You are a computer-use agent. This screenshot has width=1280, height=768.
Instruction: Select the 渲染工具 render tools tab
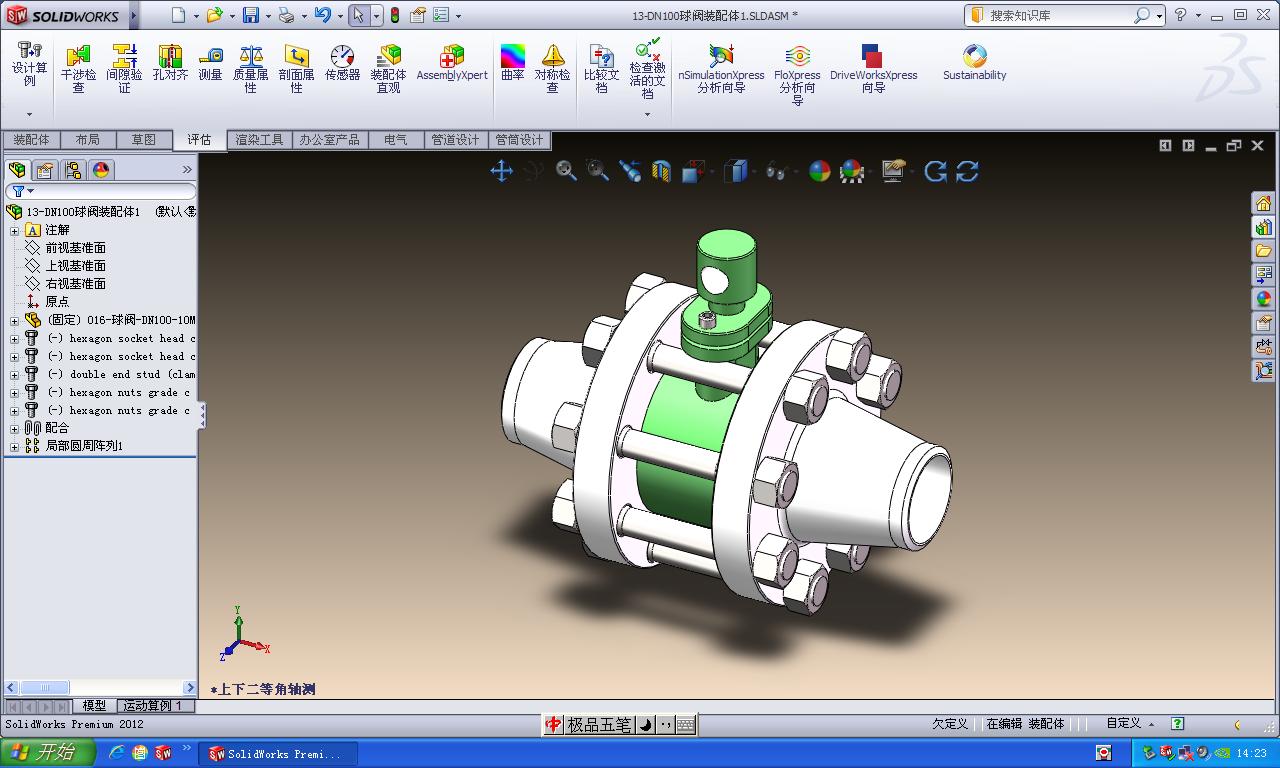259,140
